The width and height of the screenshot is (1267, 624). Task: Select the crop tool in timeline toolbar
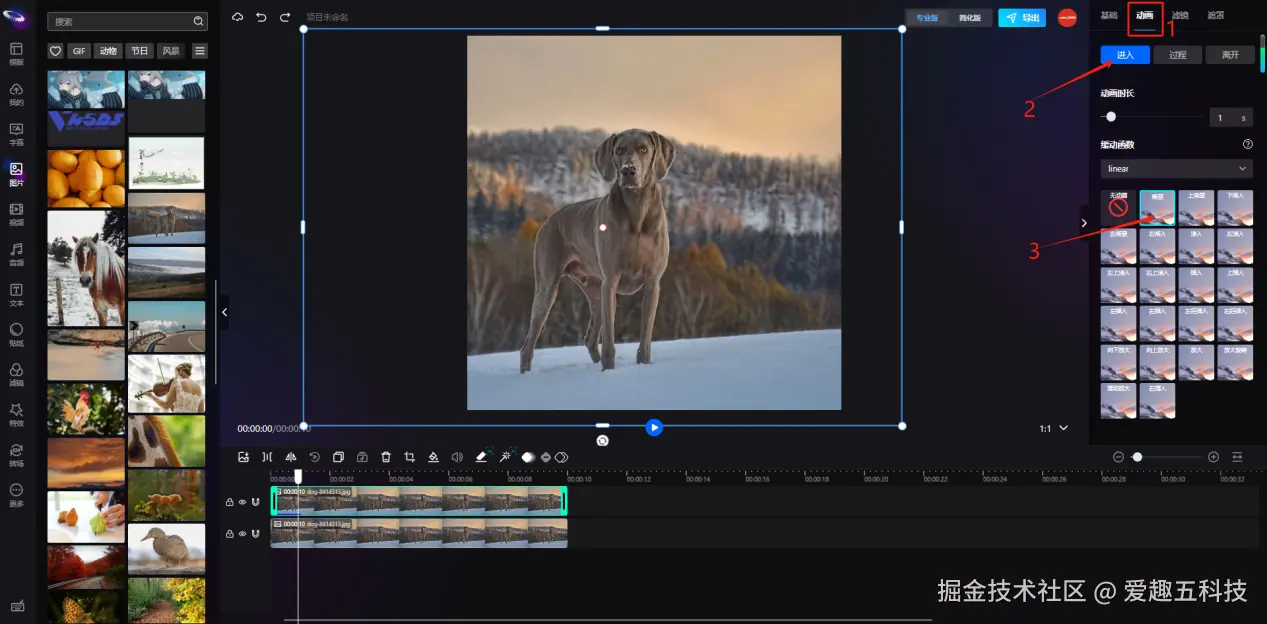(410, 457)
